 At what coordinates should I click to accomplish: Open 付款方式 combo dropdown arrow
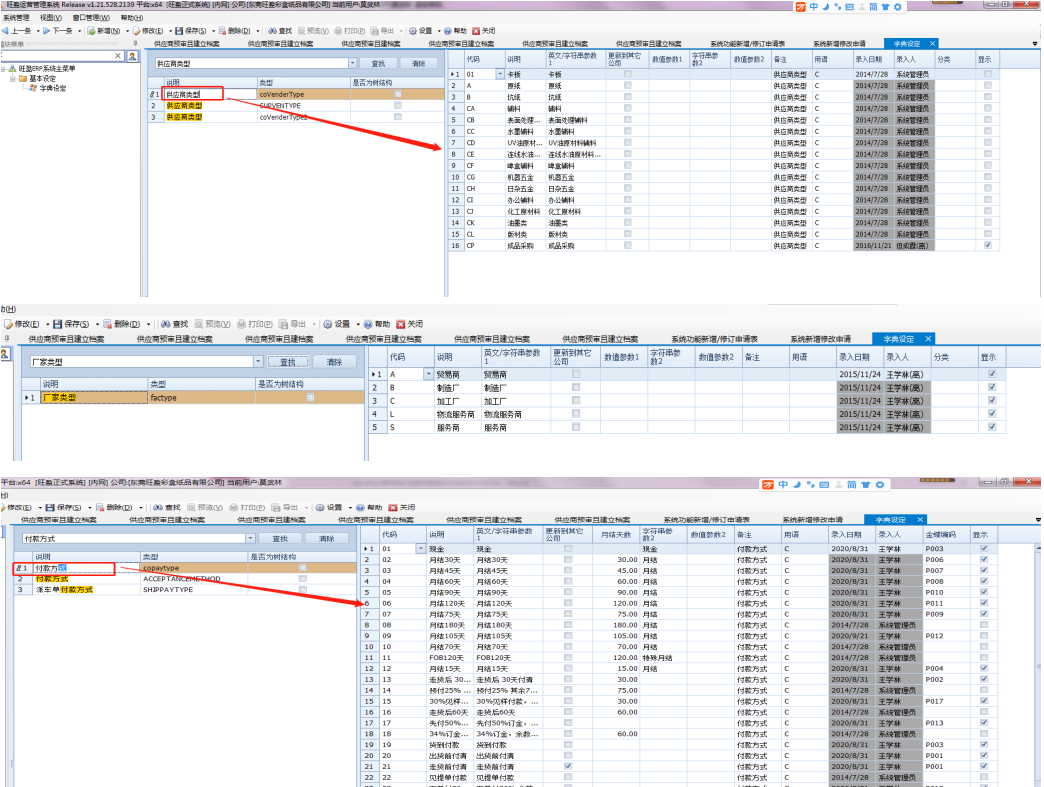click(x=250, y=539)
